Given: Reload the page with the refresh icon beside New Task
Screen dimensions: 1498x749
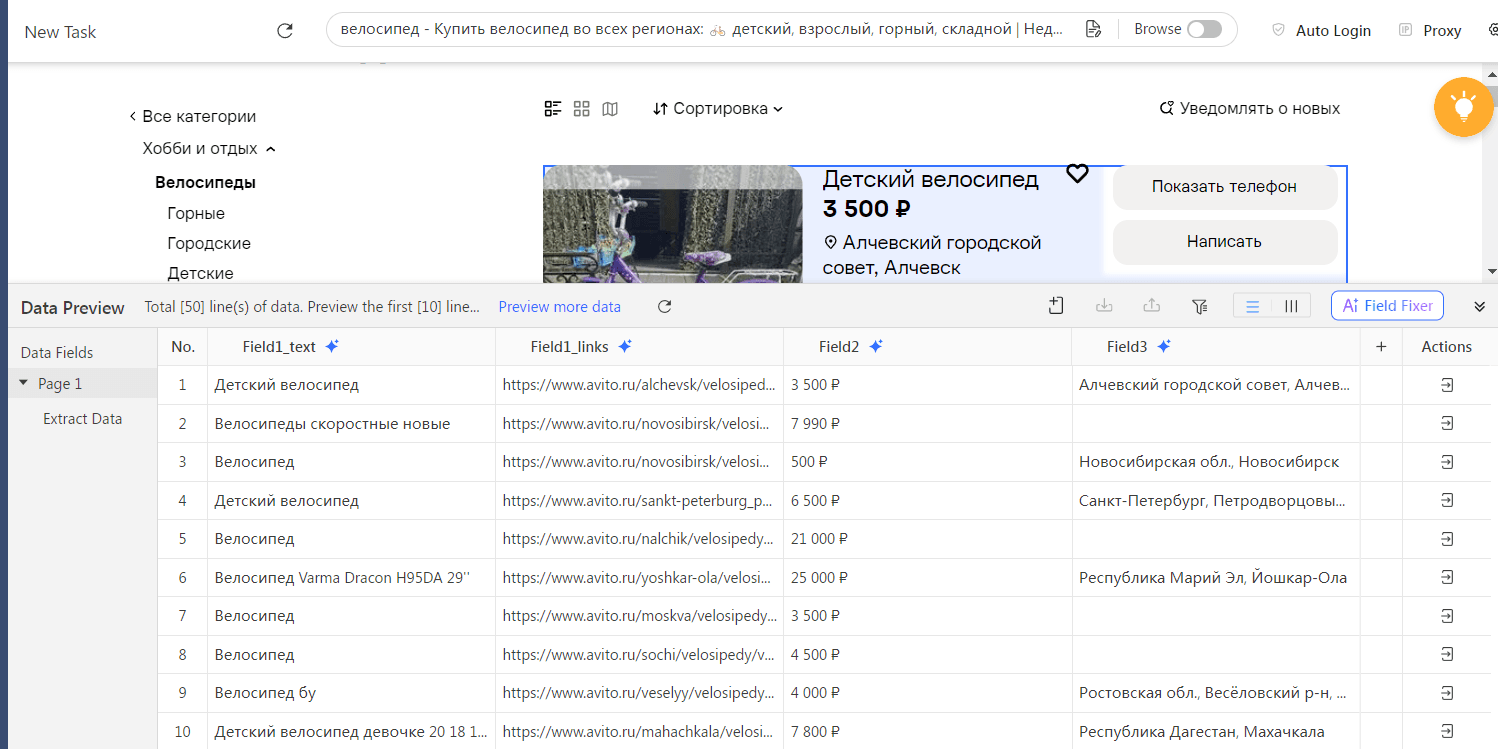Looking at the screenshot, I should click(x=285, y=31).
